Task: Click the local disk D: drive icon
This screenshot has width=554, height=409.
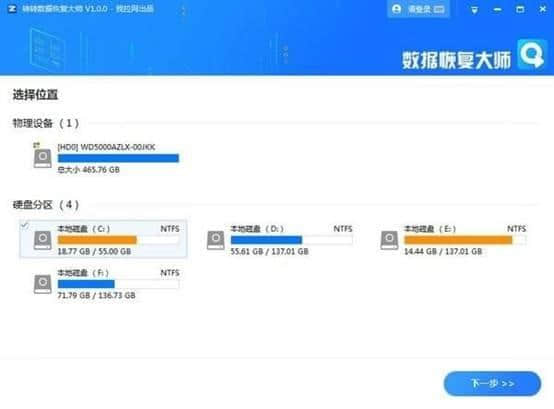Action: coord(216,240)
